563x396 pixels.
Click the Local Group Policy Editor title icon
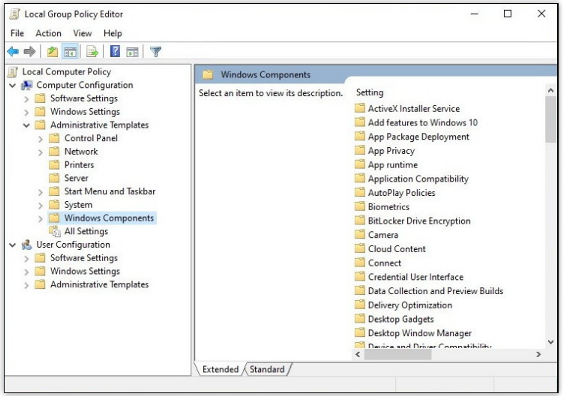click(x=15, y=14)
